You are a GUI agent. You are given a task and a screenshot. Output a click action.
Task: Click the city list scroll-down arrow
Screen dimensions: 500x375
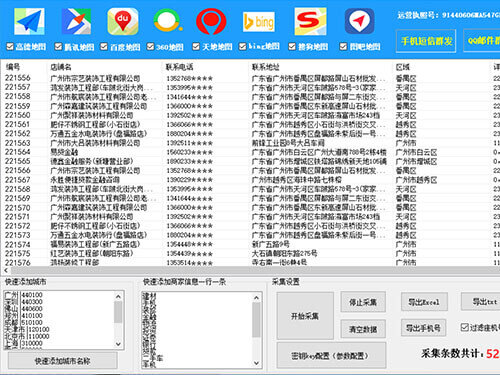point(118,343)
